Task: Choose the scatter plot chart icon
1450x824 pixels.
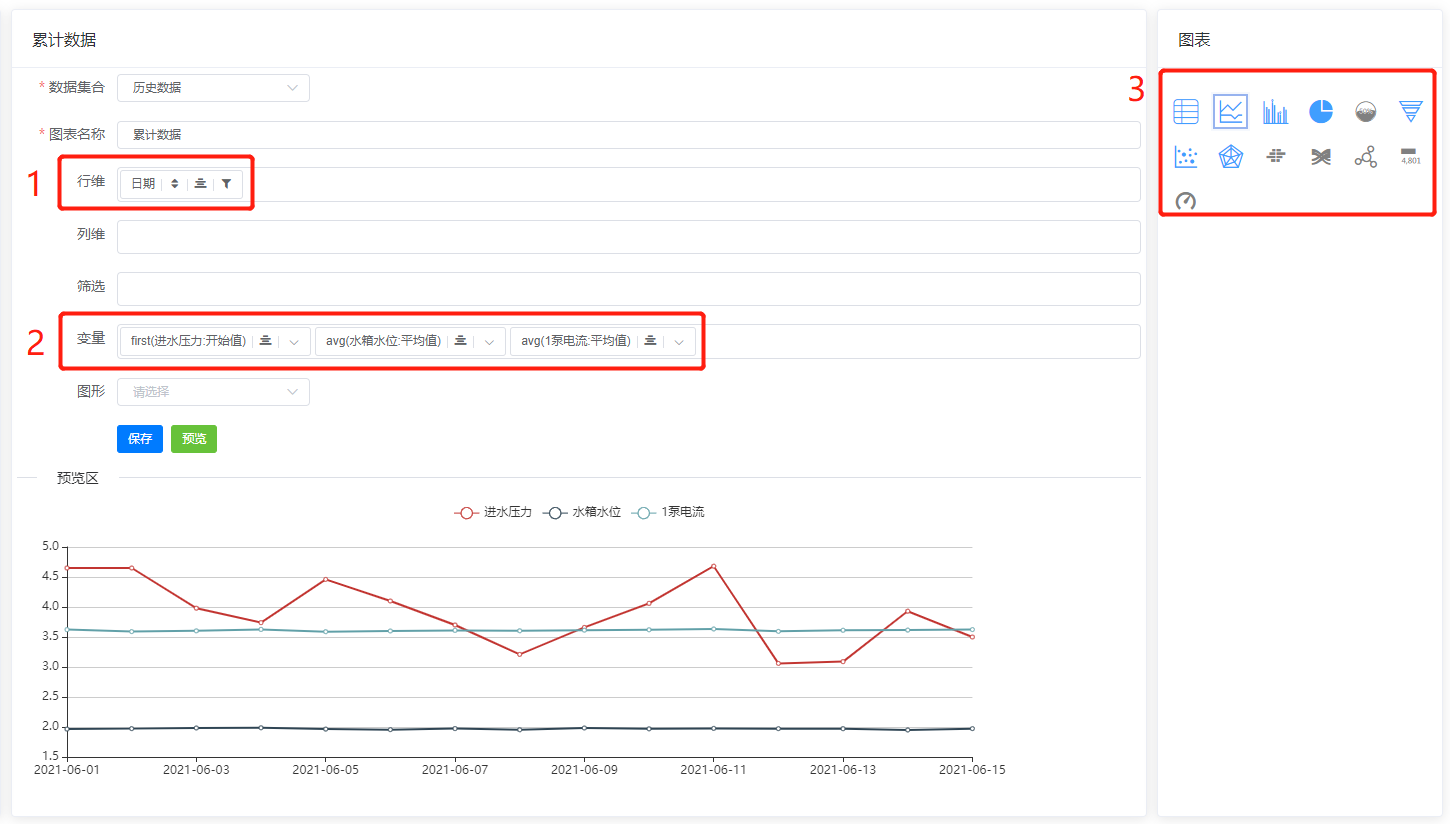Action: (x=1185, y=157)
